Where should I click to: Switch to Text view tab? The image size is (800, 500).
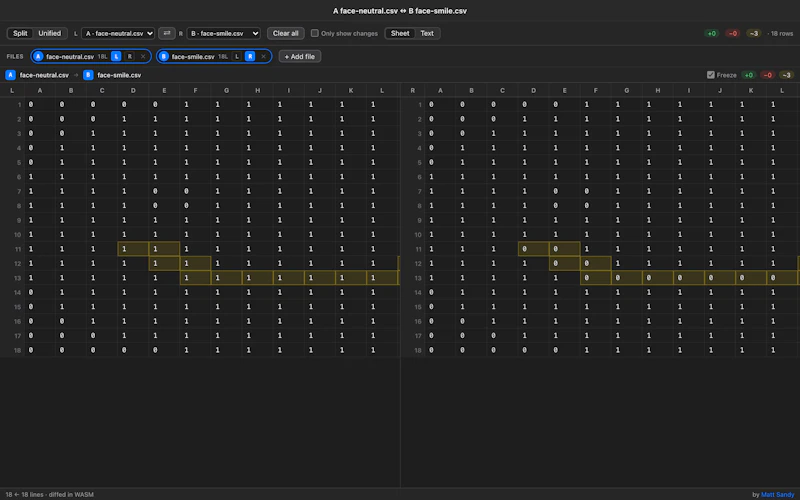tap(427, 33)
